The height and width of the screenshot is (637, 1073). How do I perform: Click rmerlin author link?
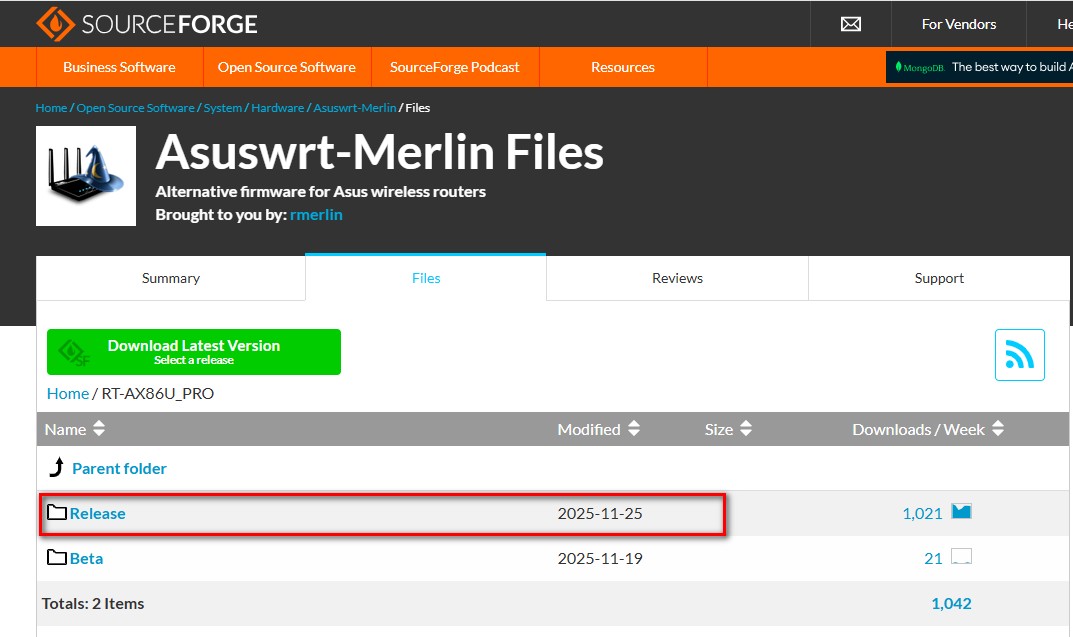click(x=316, y=215)
